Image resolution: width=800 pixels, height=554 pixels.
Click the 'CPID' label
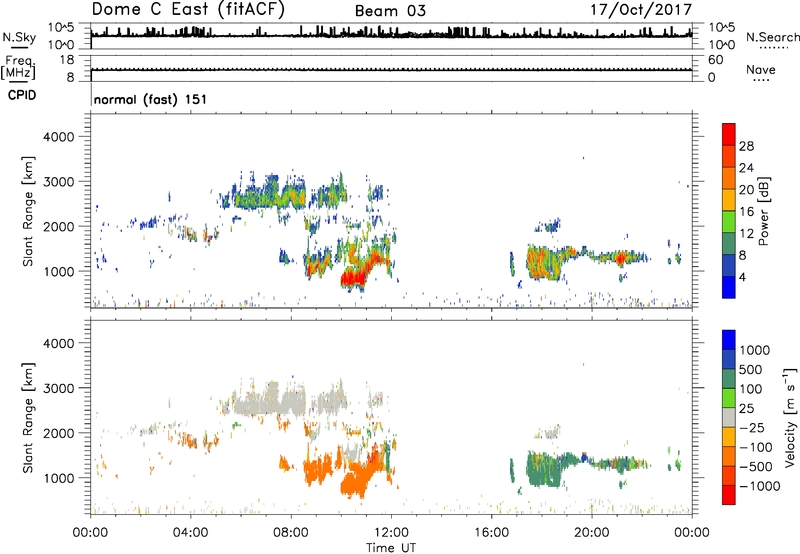[x=22, y=95]
